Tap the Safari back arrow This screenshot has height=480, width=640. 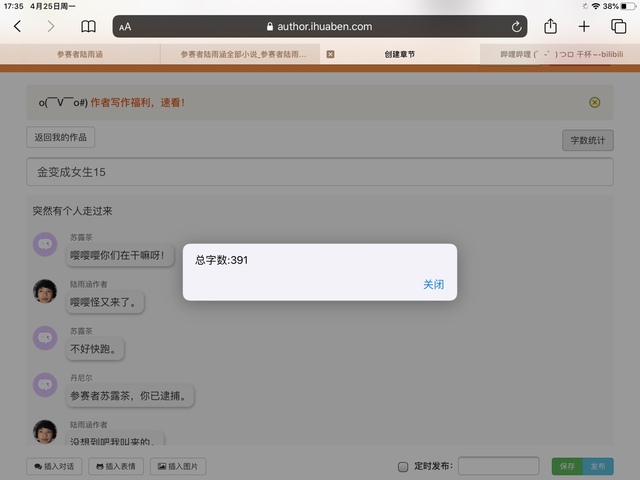[x=17, y=27]
